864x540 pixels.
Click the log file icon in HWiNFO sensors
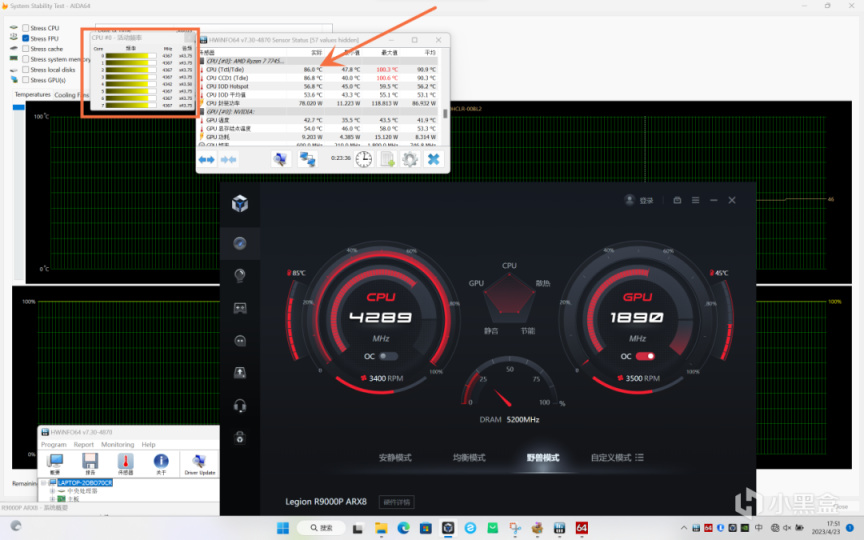(x=387, y=159)
